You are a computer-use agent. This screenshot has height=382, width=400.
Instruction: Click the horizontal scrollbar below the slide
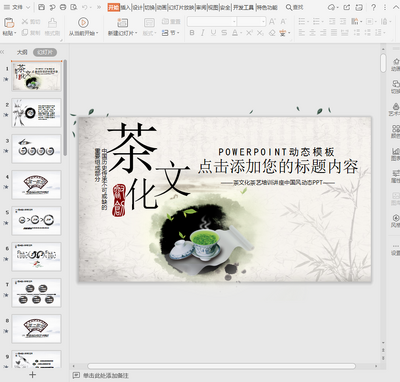click(x=221, y=366)
